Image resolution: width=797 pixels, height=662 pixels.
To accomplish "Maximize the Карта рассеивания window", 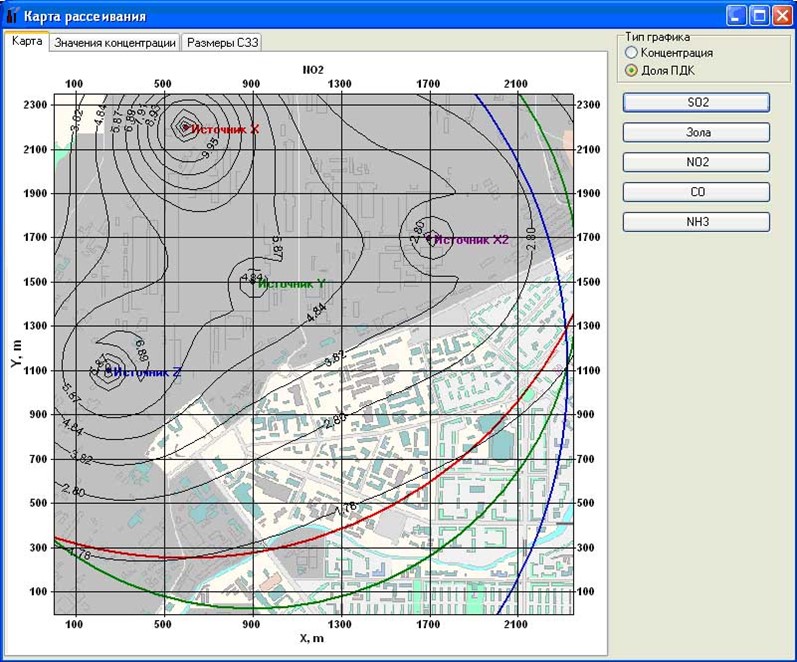I will point(758,16).
